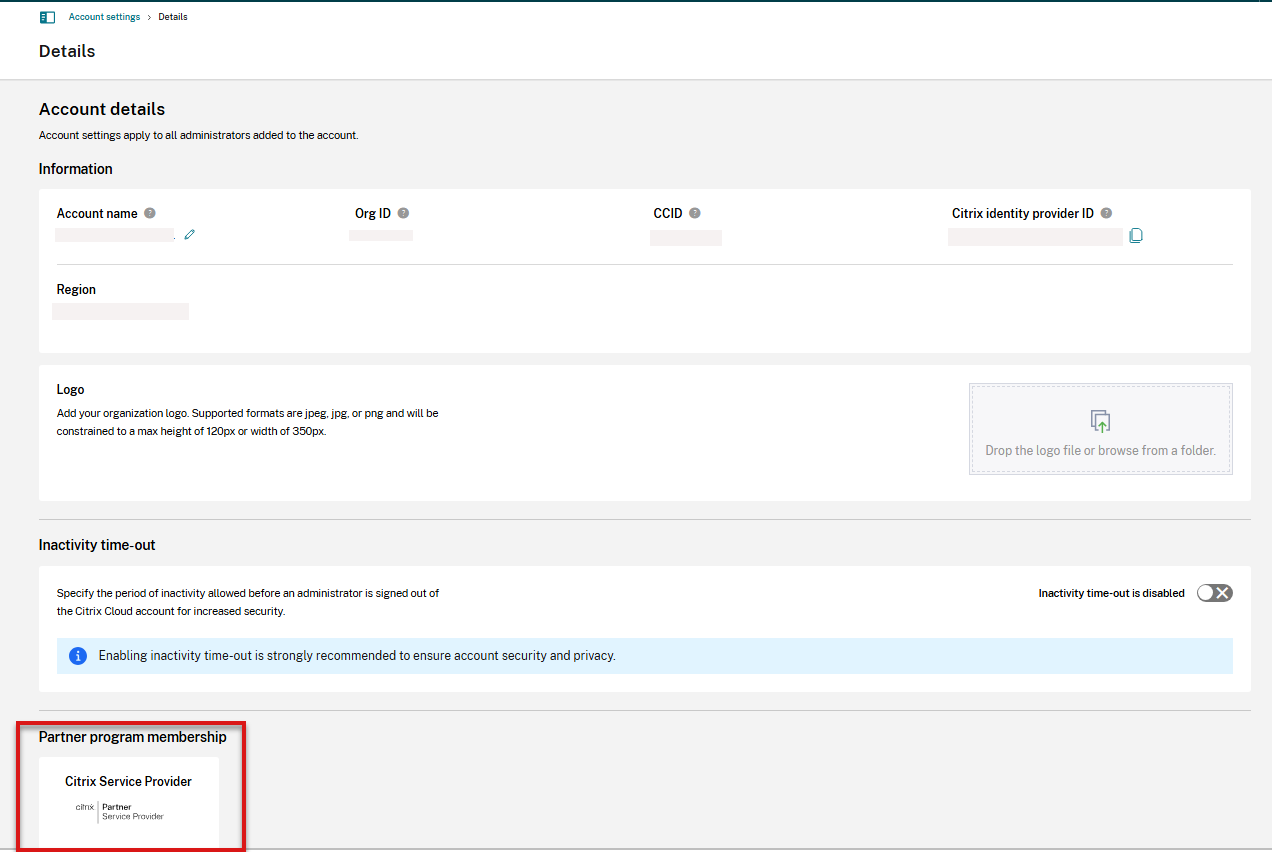The image size is (1272, 852).
Task: Show help tooltip for Account name
Action: point(150,213)
